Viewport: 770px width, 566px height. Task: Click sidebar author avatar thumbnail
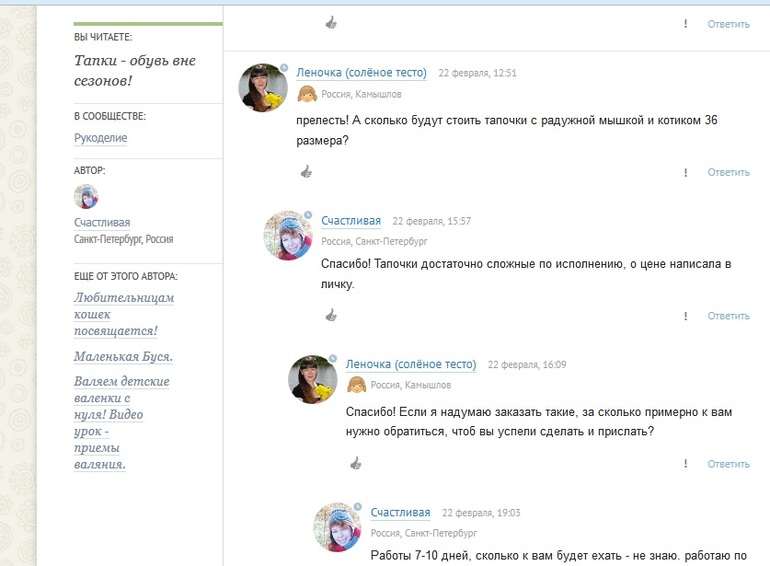pyautogui.click(x=86, y=196)
